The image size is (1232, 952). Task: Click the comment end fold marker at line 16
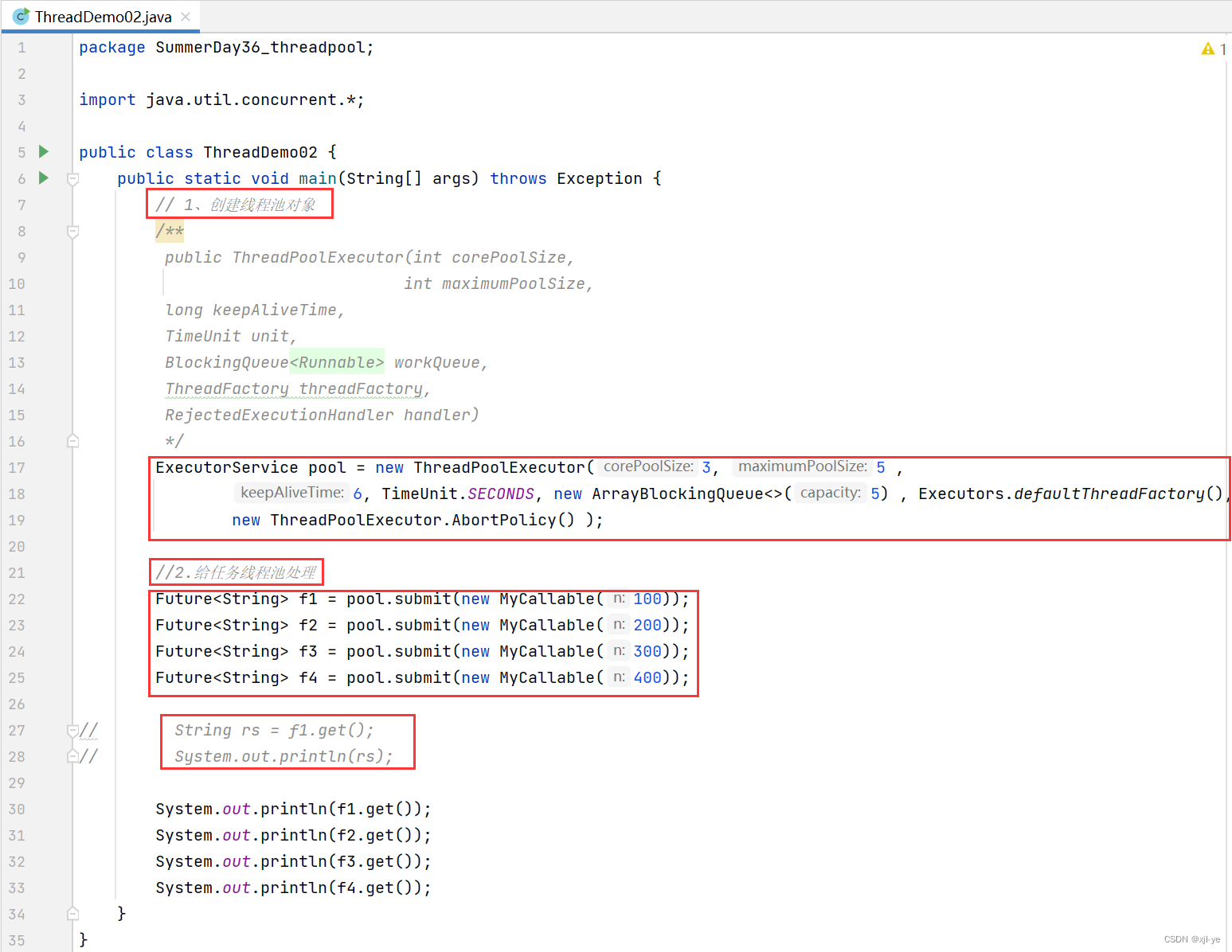(72, 441)
